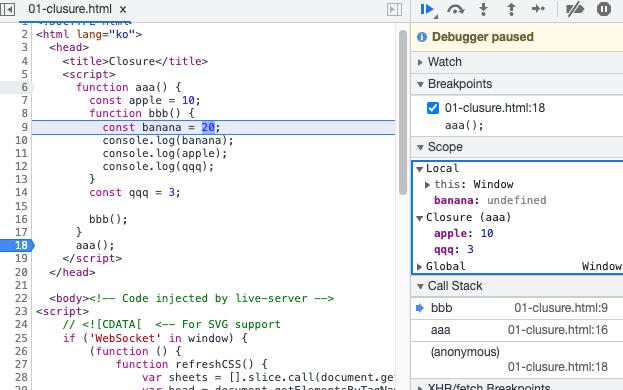Click 'function bbb() {' on line 8
The width and height of the screenshot is (623, 390).
141,114
